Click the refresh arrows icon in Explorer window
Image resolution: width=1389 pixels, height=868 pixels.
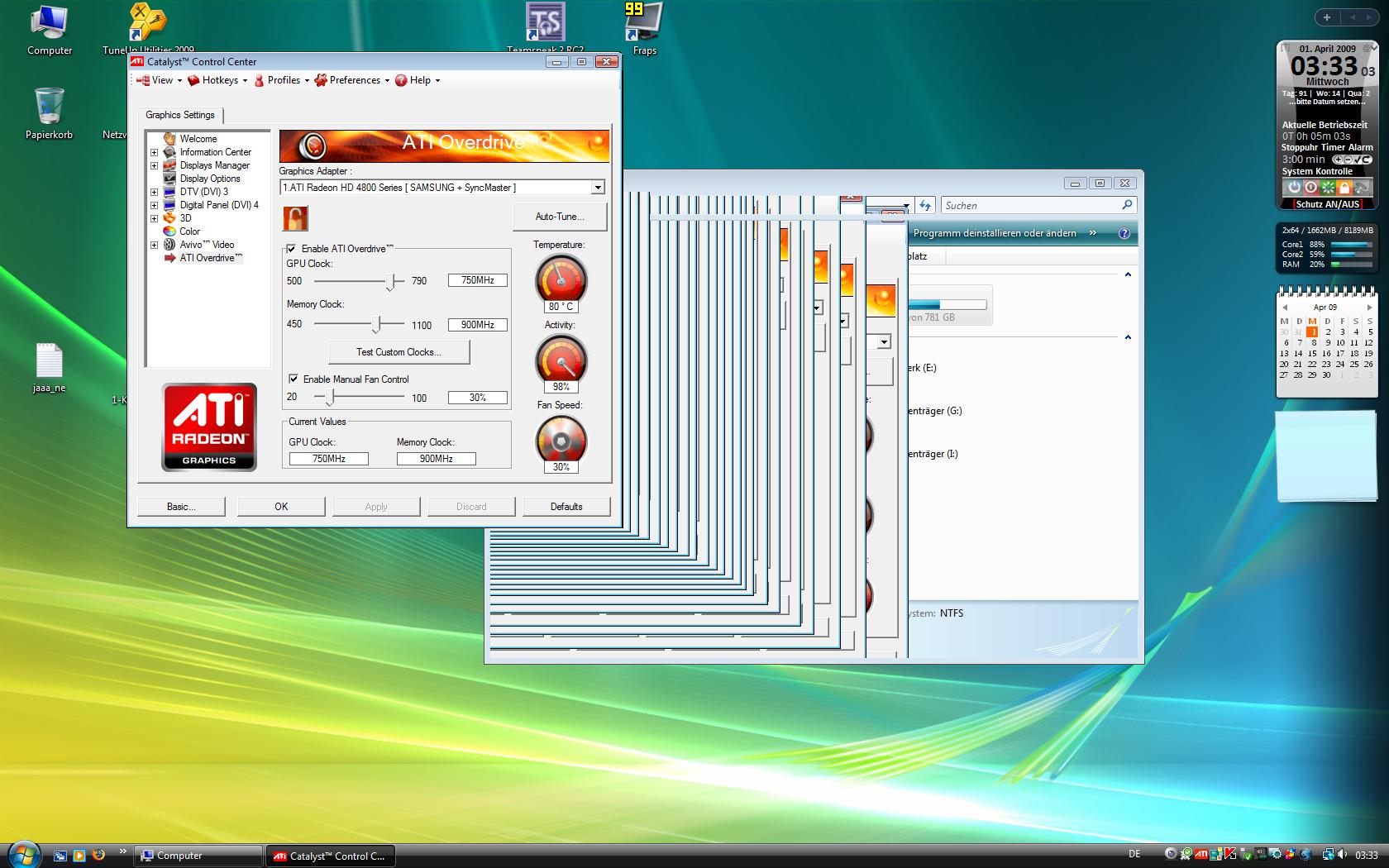925,205
